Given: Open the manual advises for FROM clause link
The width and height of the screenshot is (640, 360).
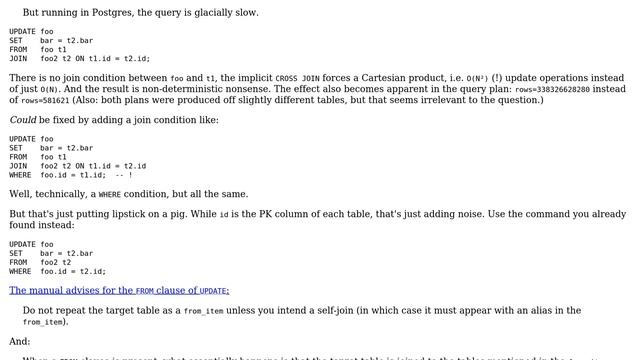Looking at the screenshot, I should pos(119,291).
